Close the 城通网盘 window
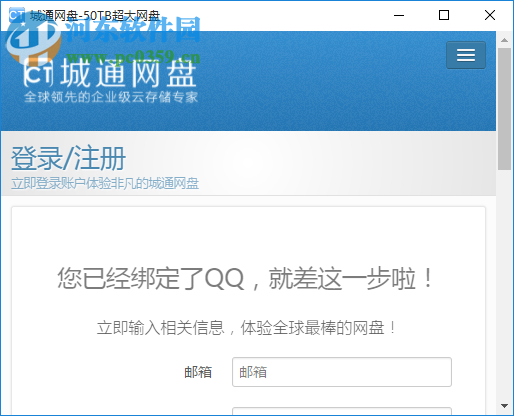 [490, 15]
